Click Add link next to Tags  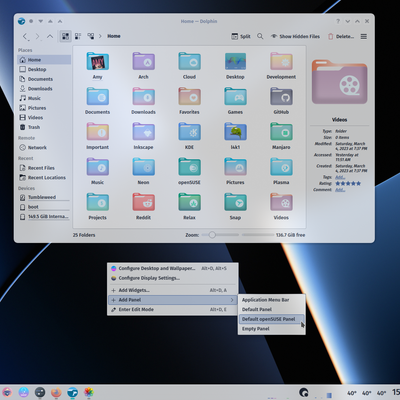(340, 177)
